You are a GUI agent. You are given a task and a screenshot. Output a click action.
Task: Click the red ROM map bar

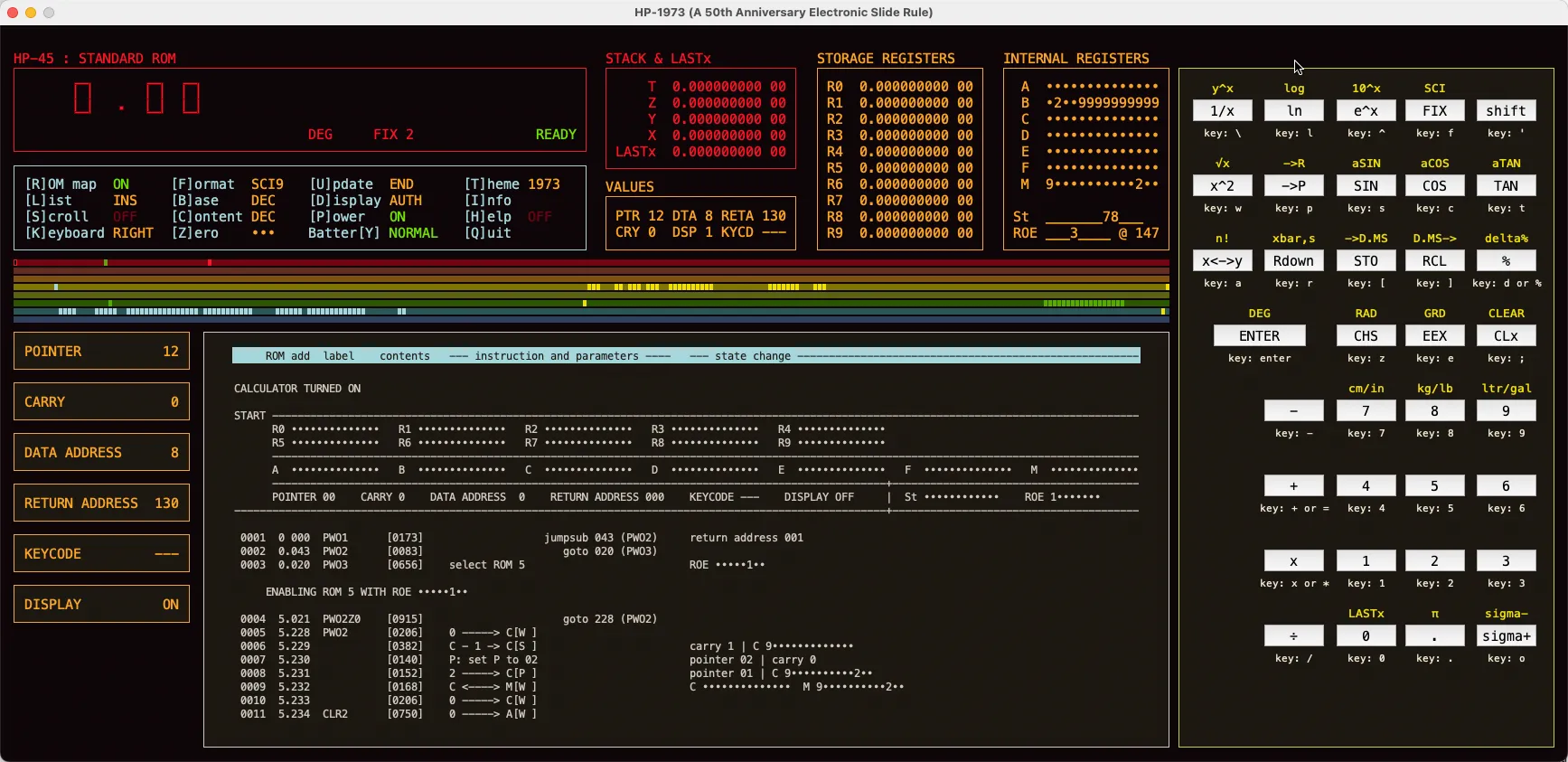(x=591, y=263)
